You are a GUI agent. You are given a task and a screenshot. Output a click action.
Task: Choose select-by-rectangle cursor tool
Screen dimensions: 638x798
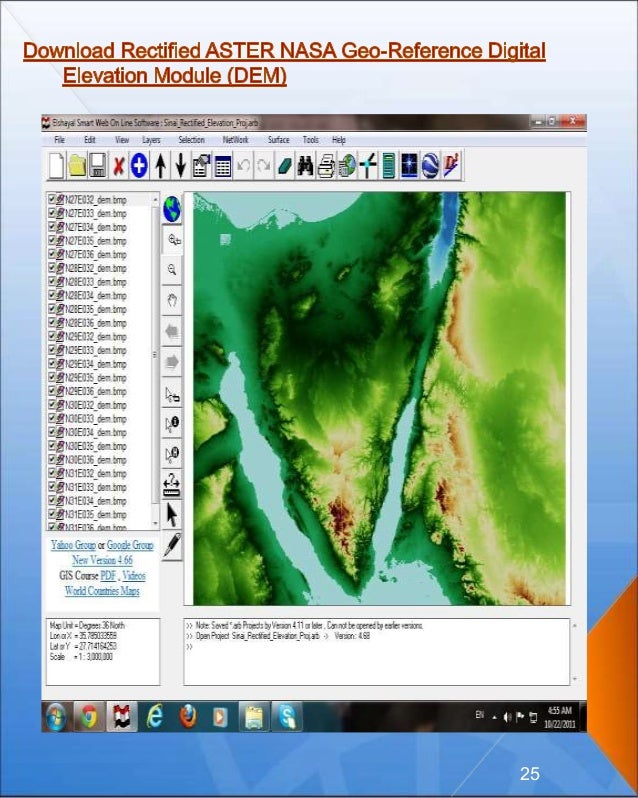click(172, 394)
